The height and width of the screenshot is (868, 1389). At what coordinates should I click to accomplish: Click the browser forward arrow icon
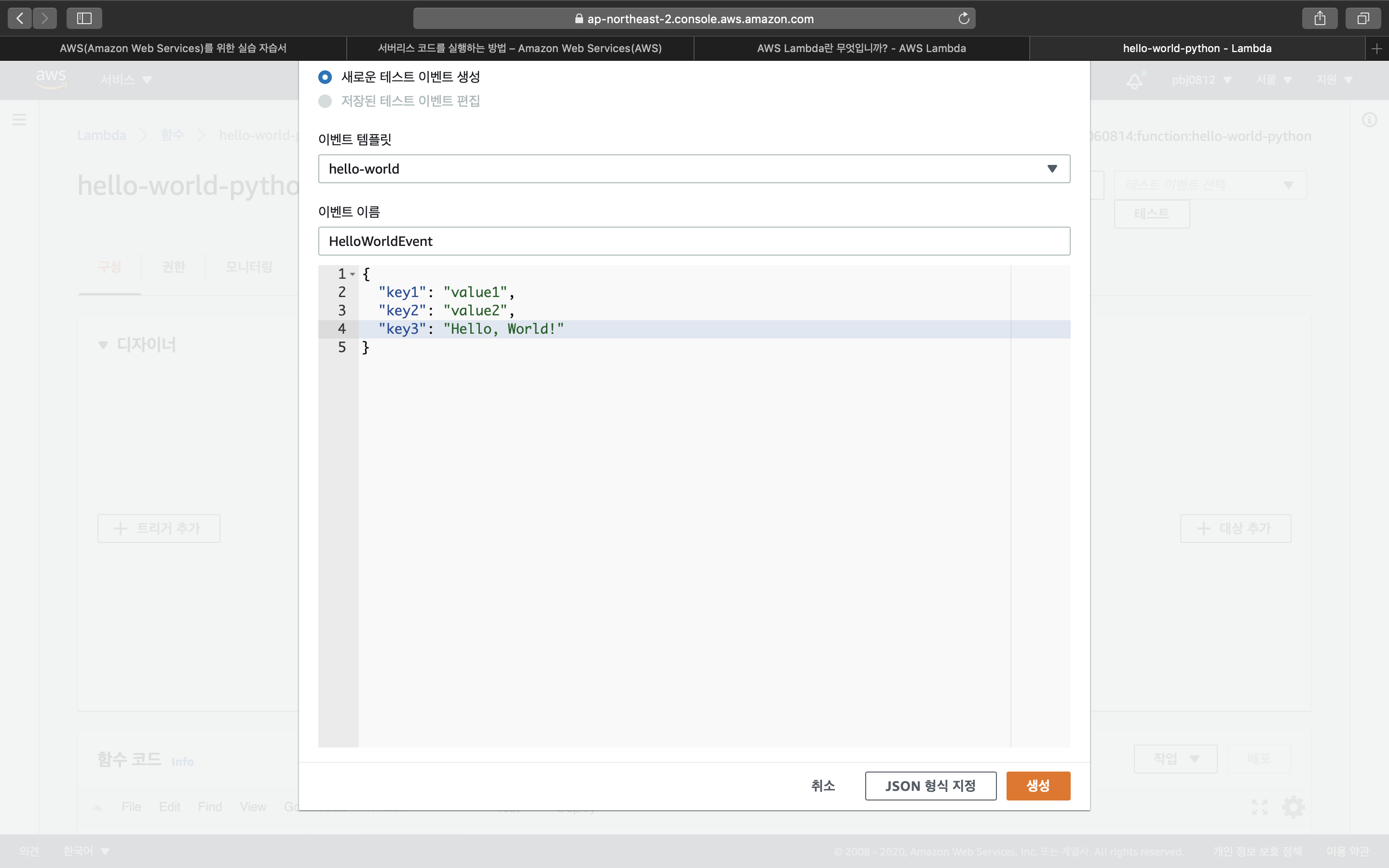(45, 18)
